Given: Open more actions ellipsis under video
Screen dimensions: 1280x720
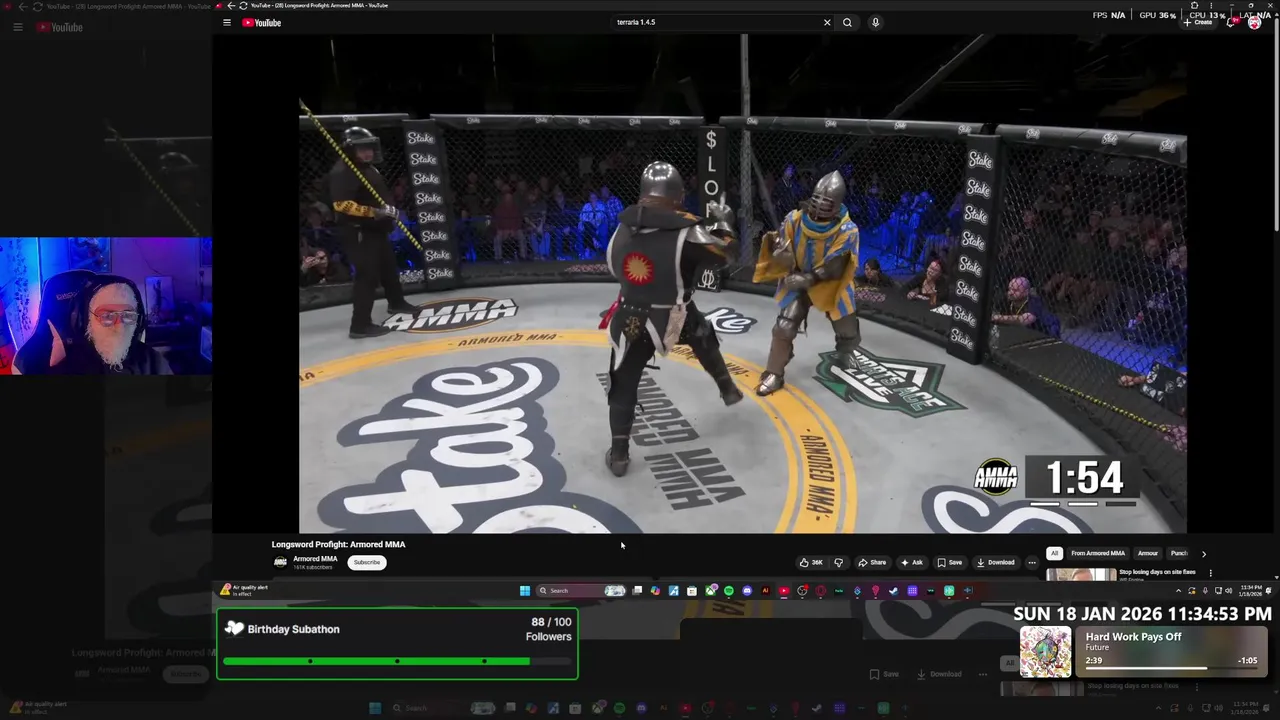Looking at the screenshot, I should point(1032,562).
